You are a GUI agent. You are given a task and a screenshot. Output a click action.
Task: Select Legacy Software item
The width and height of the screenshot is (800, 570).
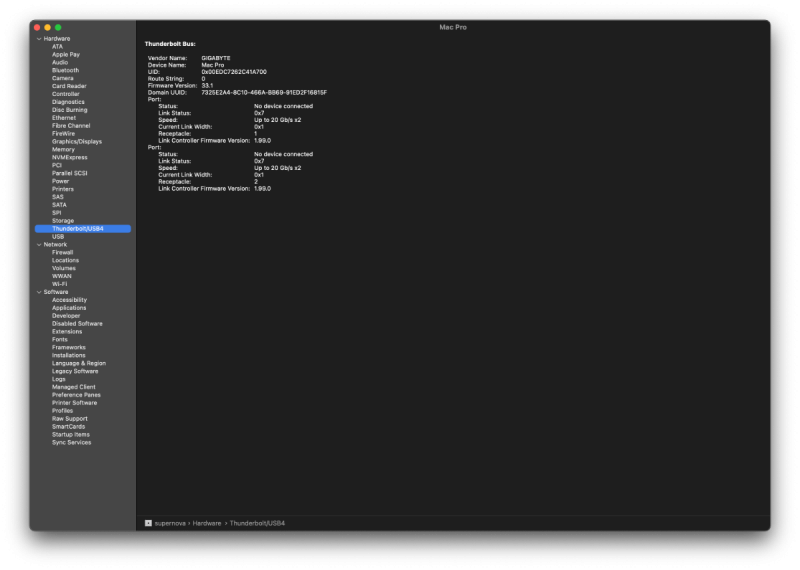pos(75,371)
